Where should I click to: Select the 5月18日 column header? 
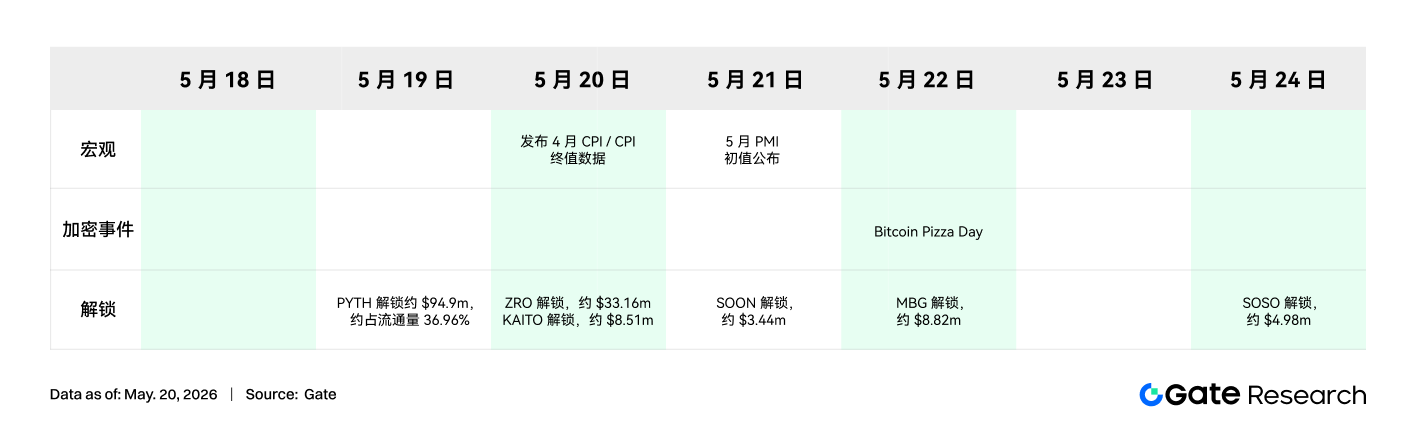point(228,80)
